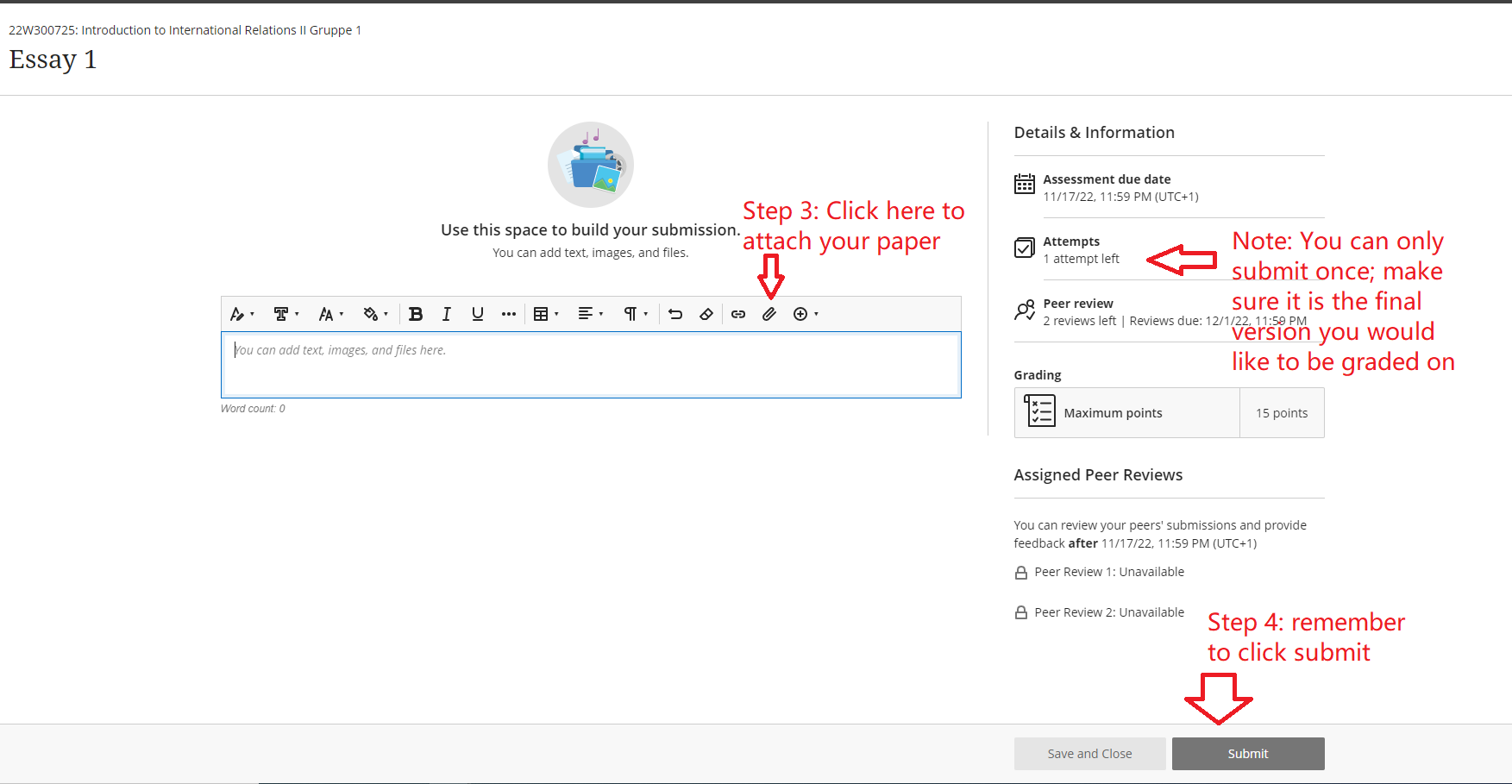Open the text style dropdown in editor toolbar
The height and width of the screenshot is (784, 1512).
pos(242,314)
